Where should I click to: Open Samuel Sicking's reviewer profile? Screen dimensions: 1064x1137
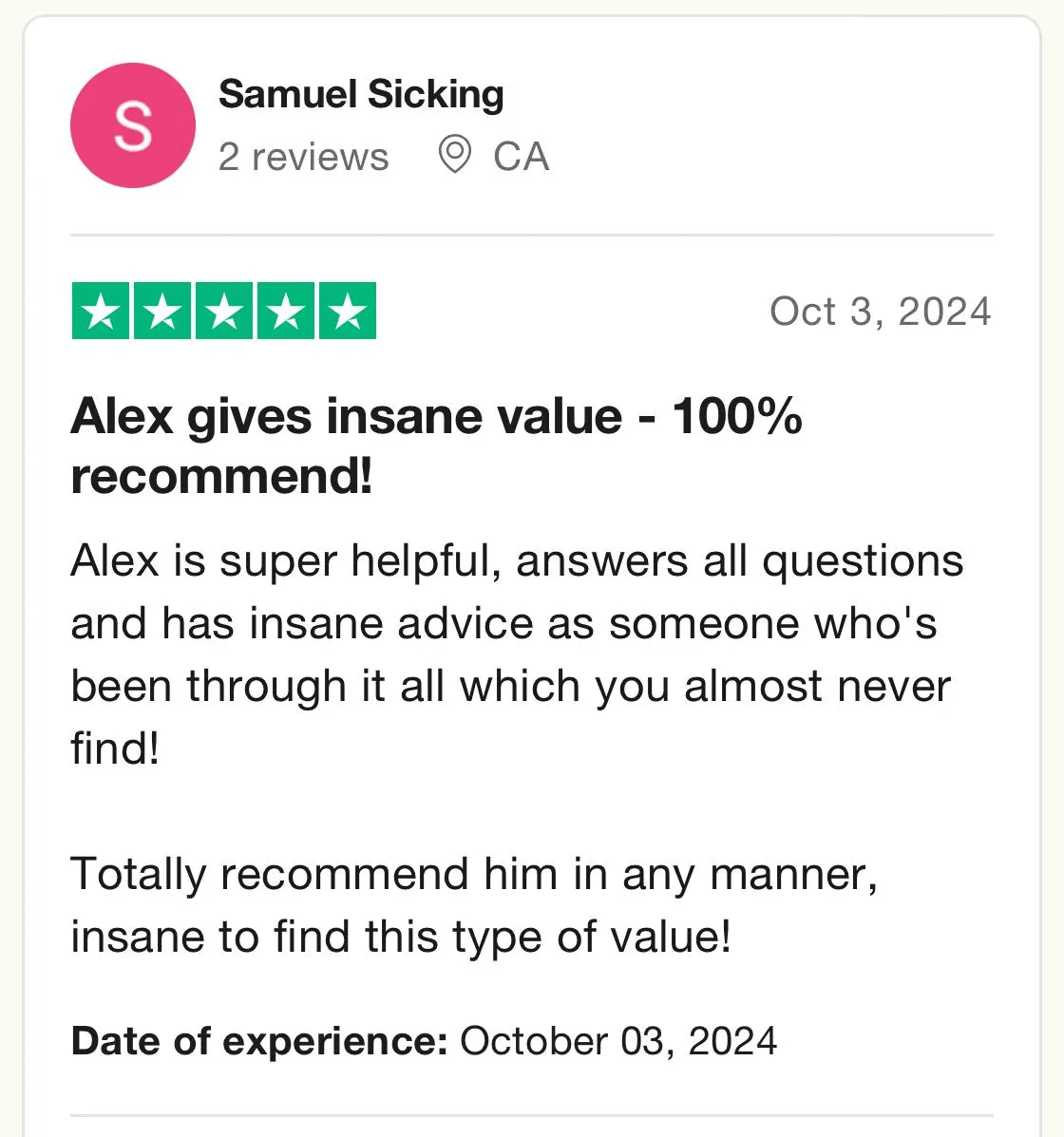tap(361, 95)
